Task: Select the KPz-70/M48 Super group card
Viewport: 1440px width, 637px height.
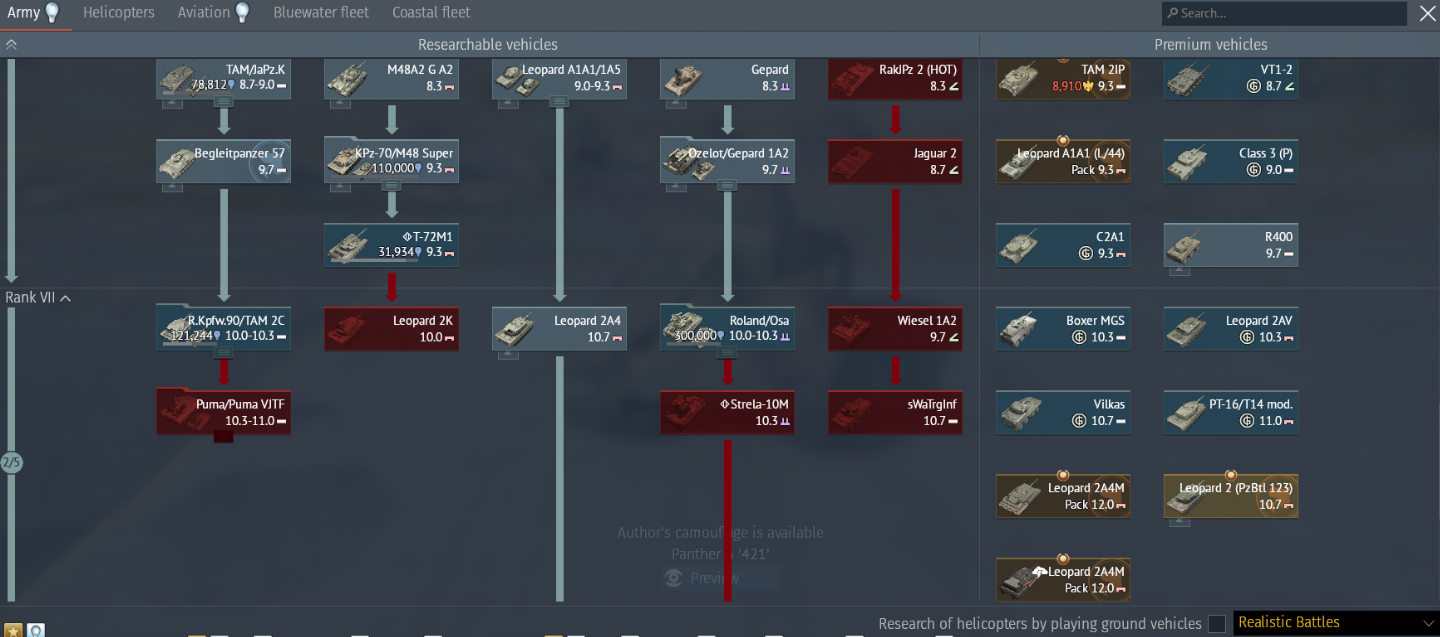Action: (x=392, y=161)
